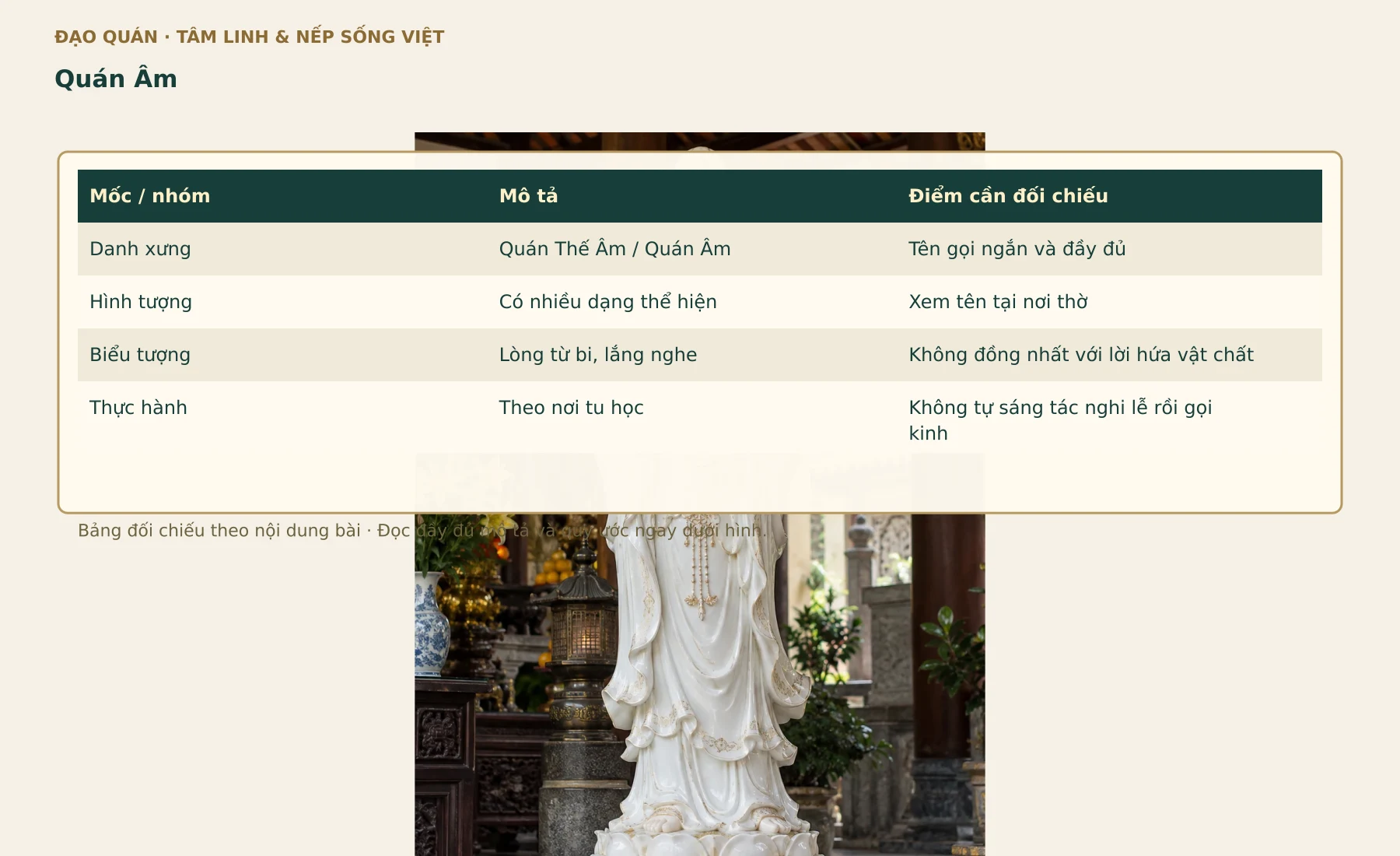The width and height of the screenshot is (1400, 856).
Task: Select the Hình tượng row label
Action: click(141, 302)
